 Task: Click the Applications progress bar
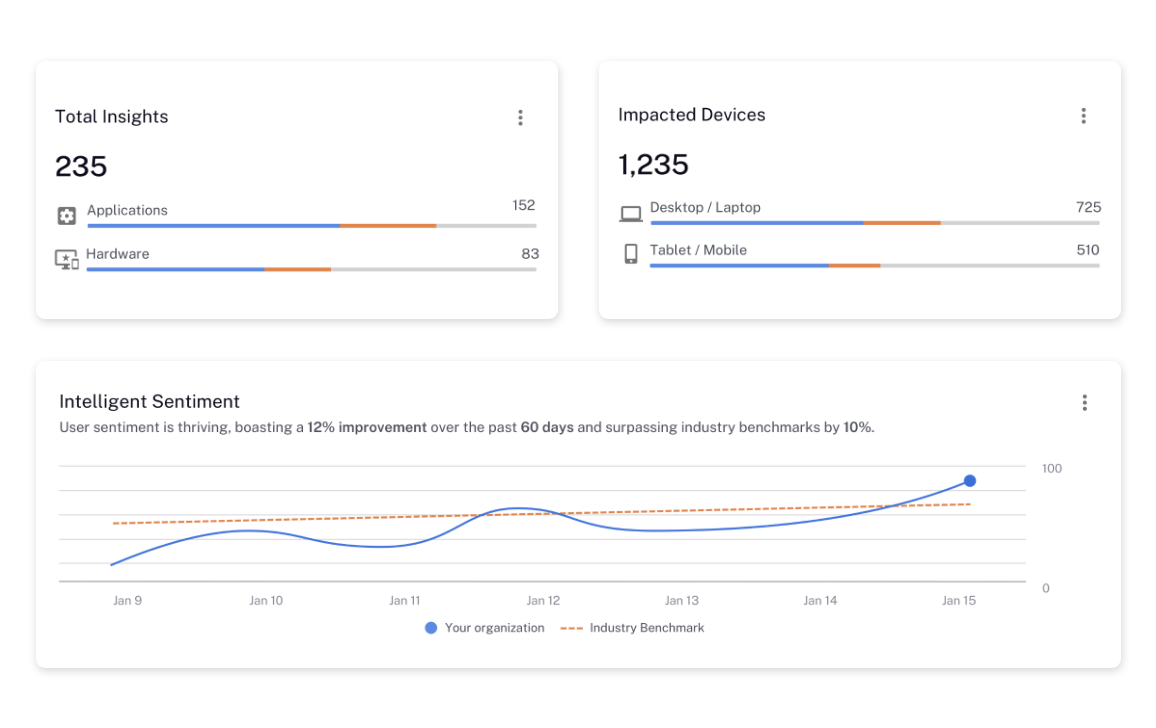(311, 226)
